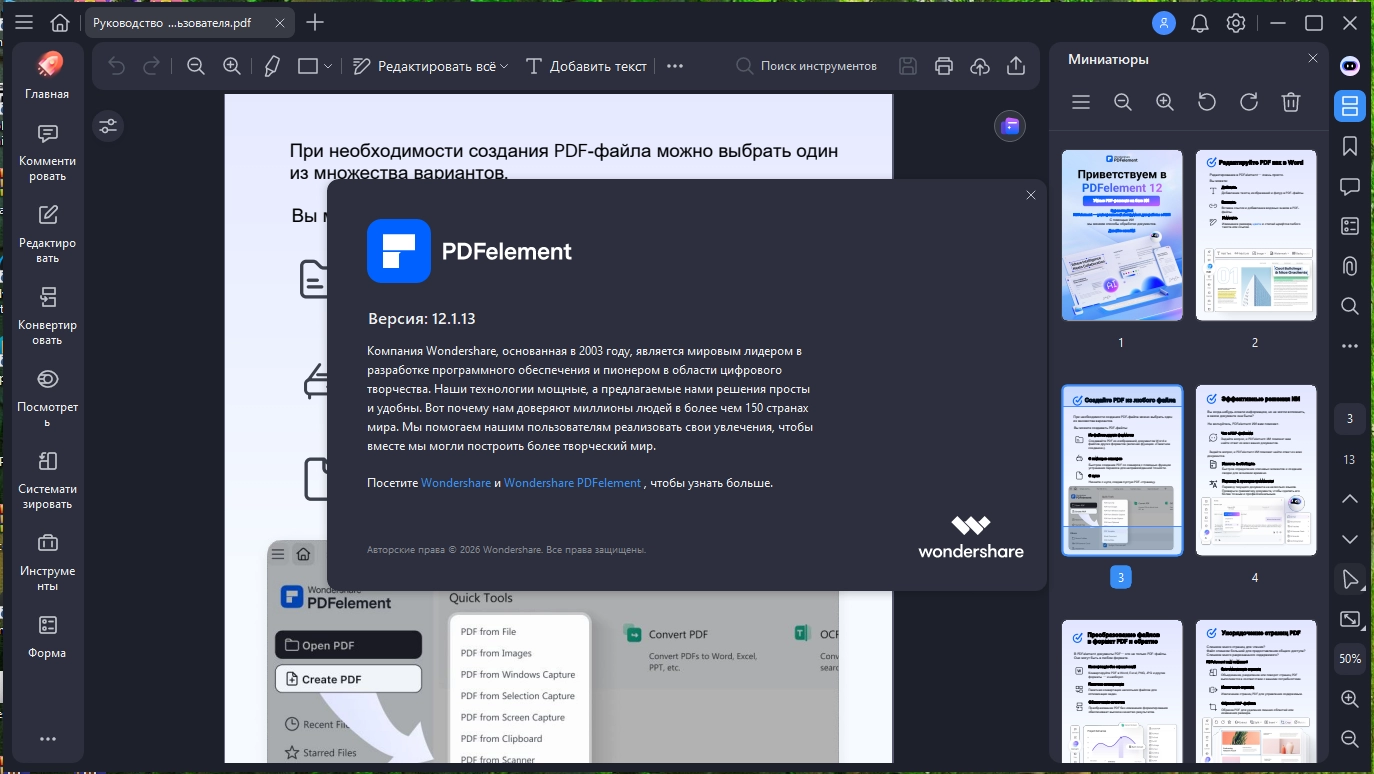Open the properties sliders panel
This screenshot has width=1374, height=774.
click(x=108, y=126)
